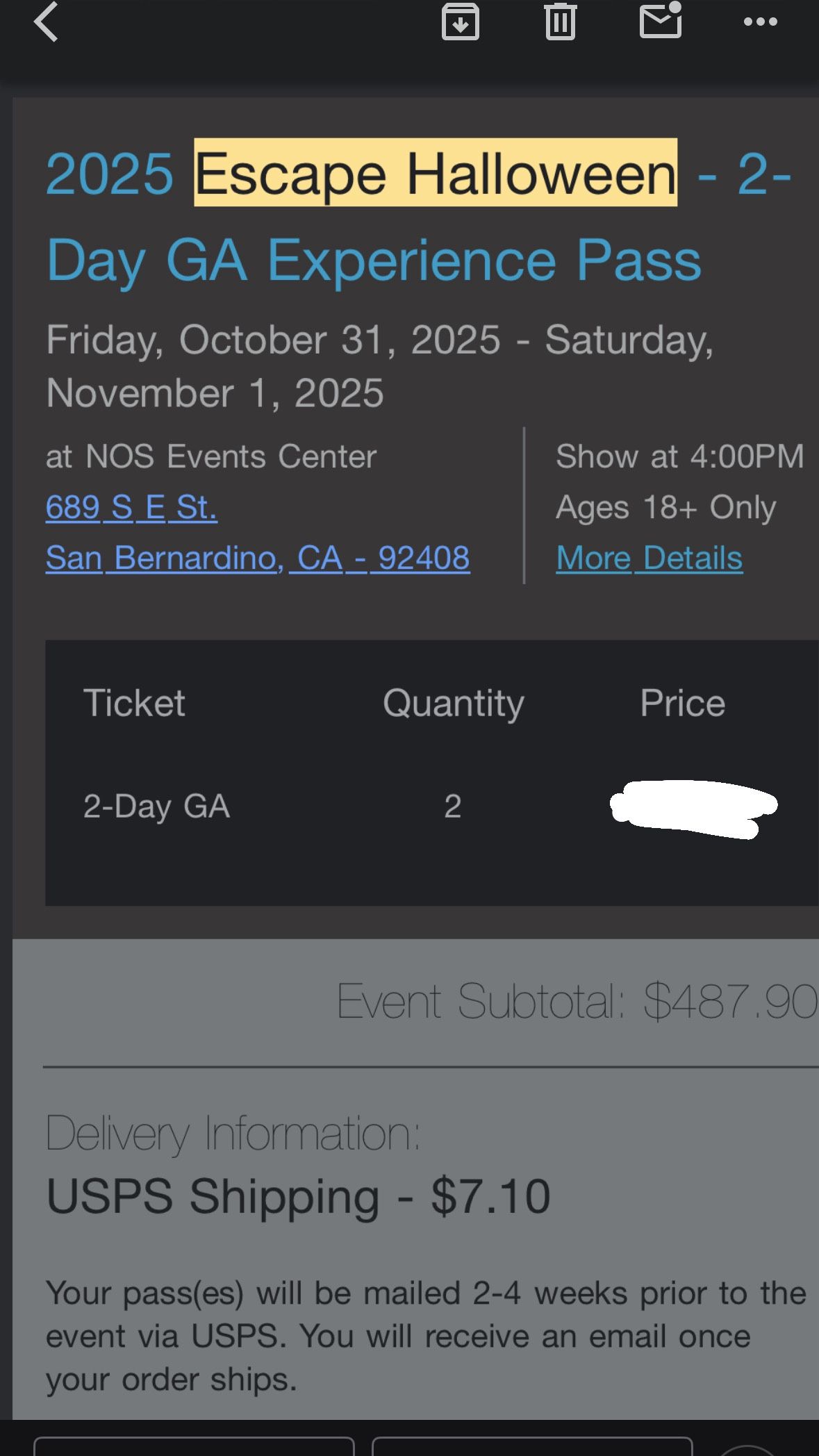Open the 689 S E St. address link

(131, 507)
